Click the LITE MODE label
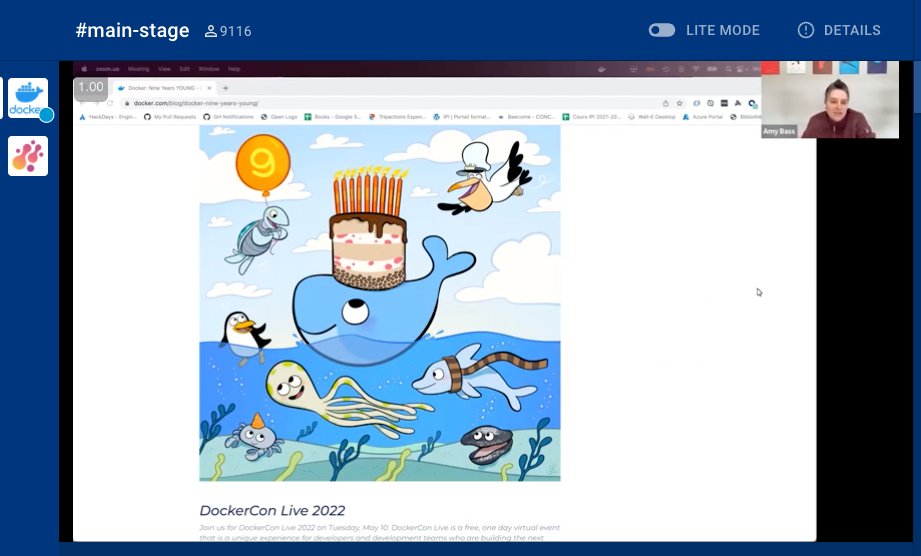921x556 pixels. coord(722,31)
